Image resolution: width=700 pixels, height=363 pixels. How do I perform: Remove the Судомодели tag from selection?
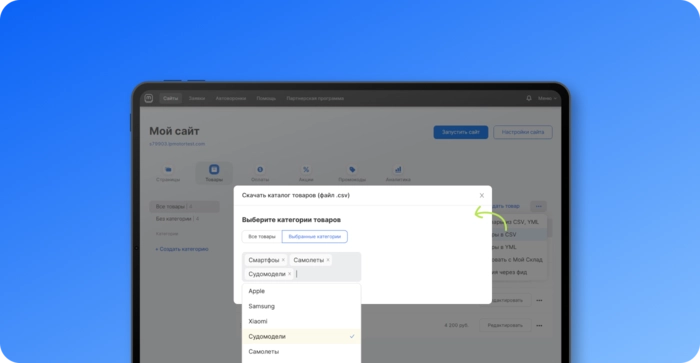[x=289, y=274]
